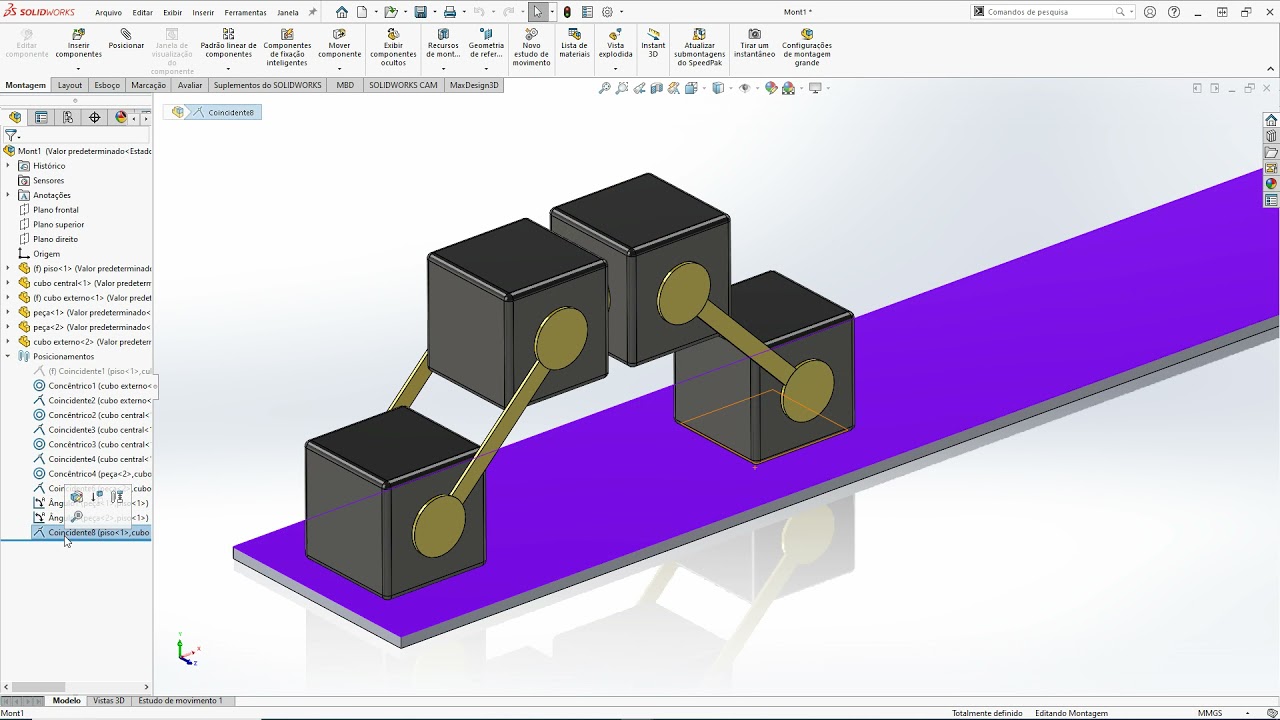
Task: Select the Origem item in the tree
Action: [x=39, y=254]
